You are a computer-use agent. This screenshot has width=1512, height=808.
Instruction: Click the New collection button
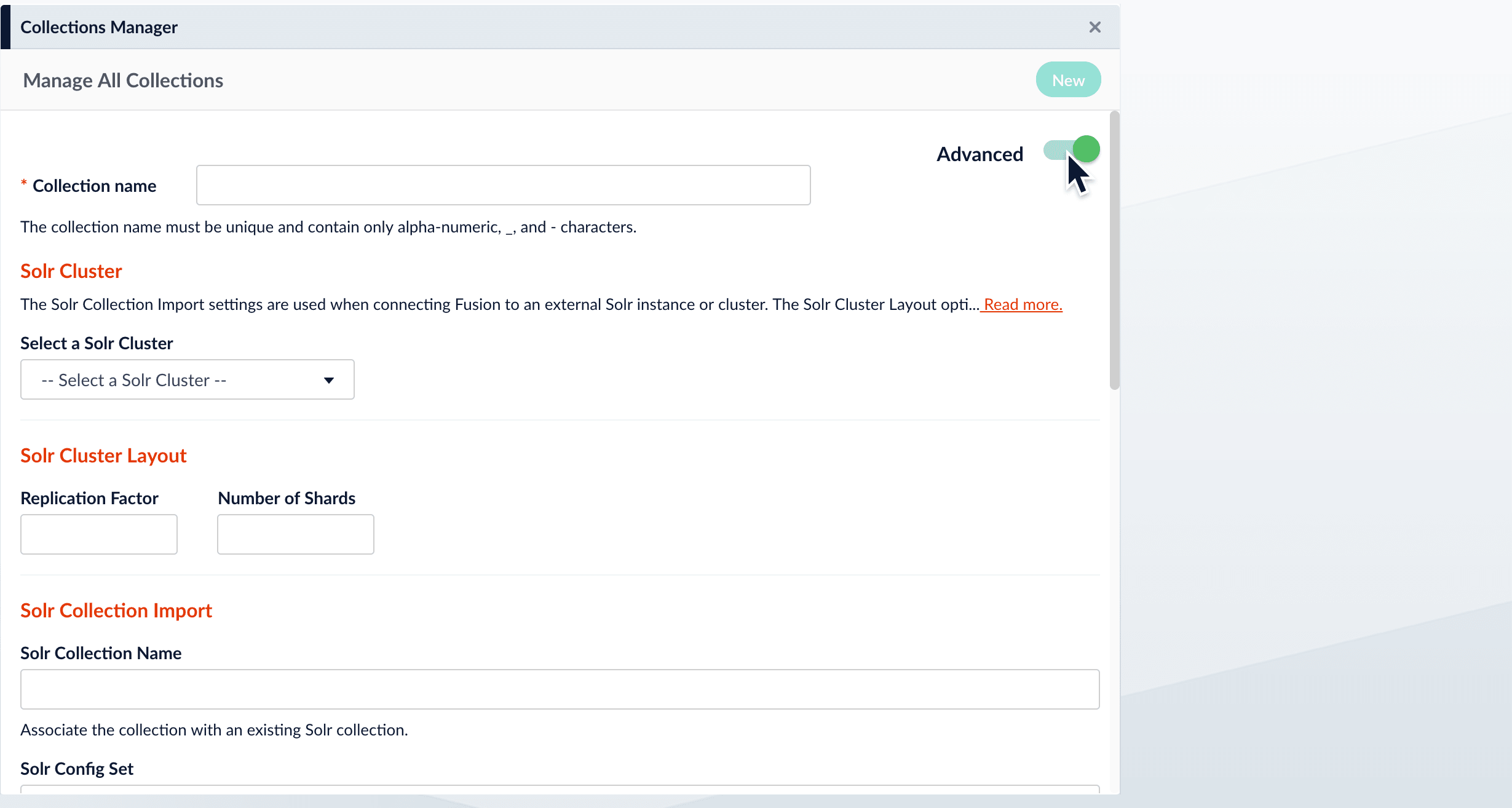point(1068,80)
